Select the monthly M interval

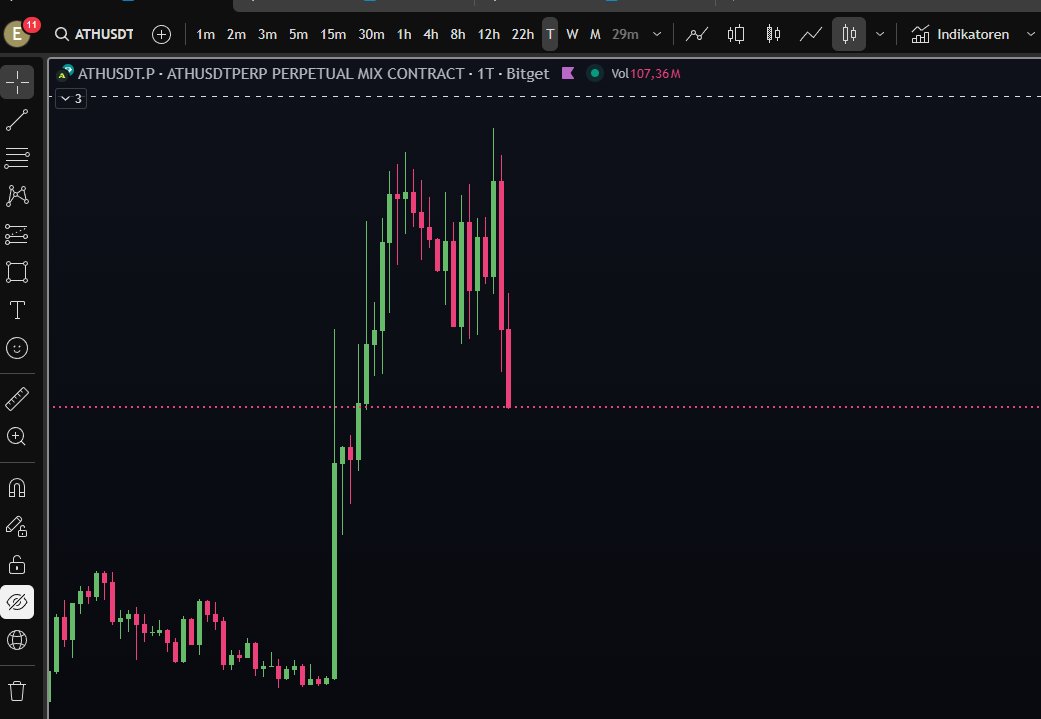596,34
